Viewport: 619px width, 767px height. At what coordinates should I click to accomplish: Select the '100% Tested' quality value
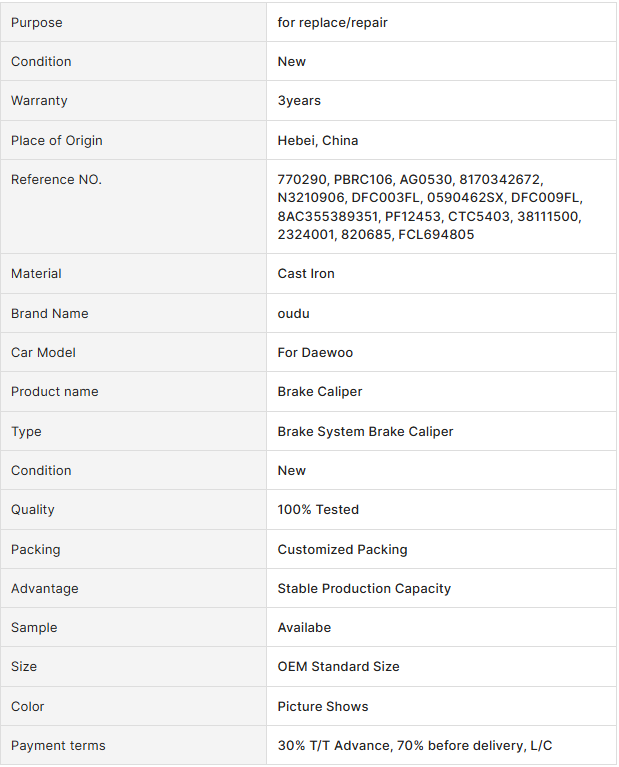pyautogui.click(x=318, y=509)
